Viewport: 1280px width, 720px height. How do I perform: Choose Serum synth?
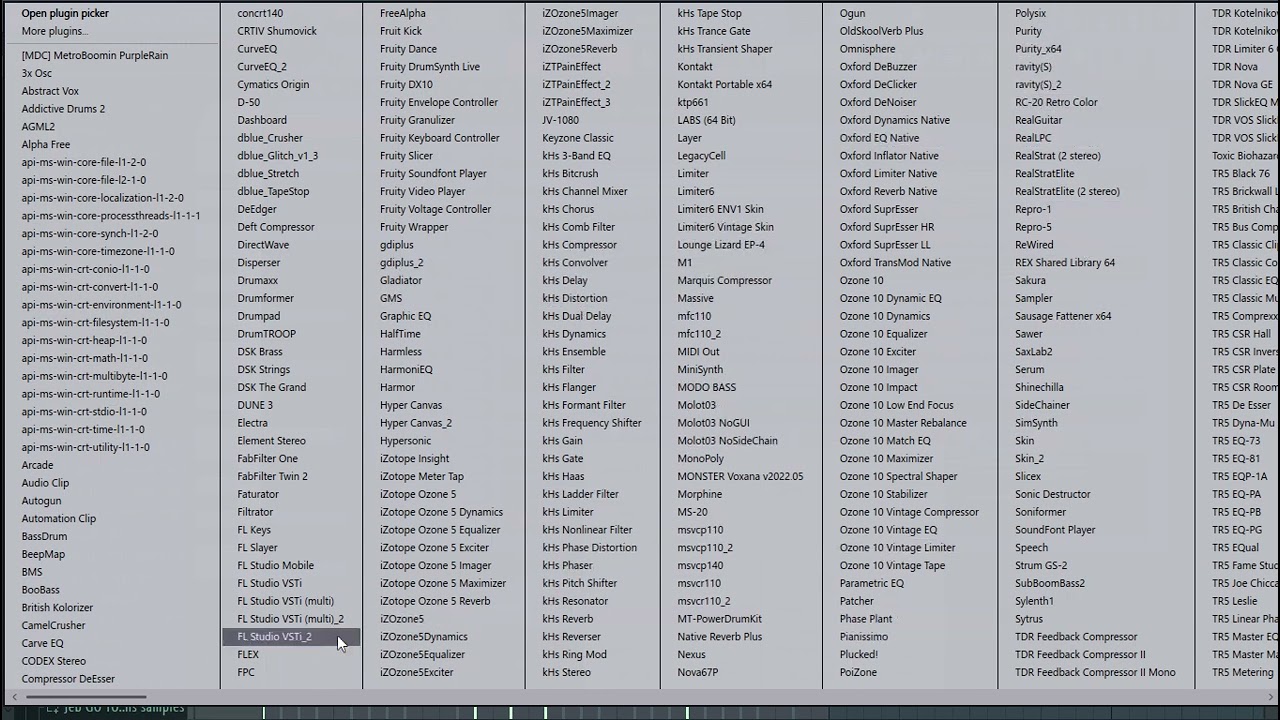coord(1030,370)
